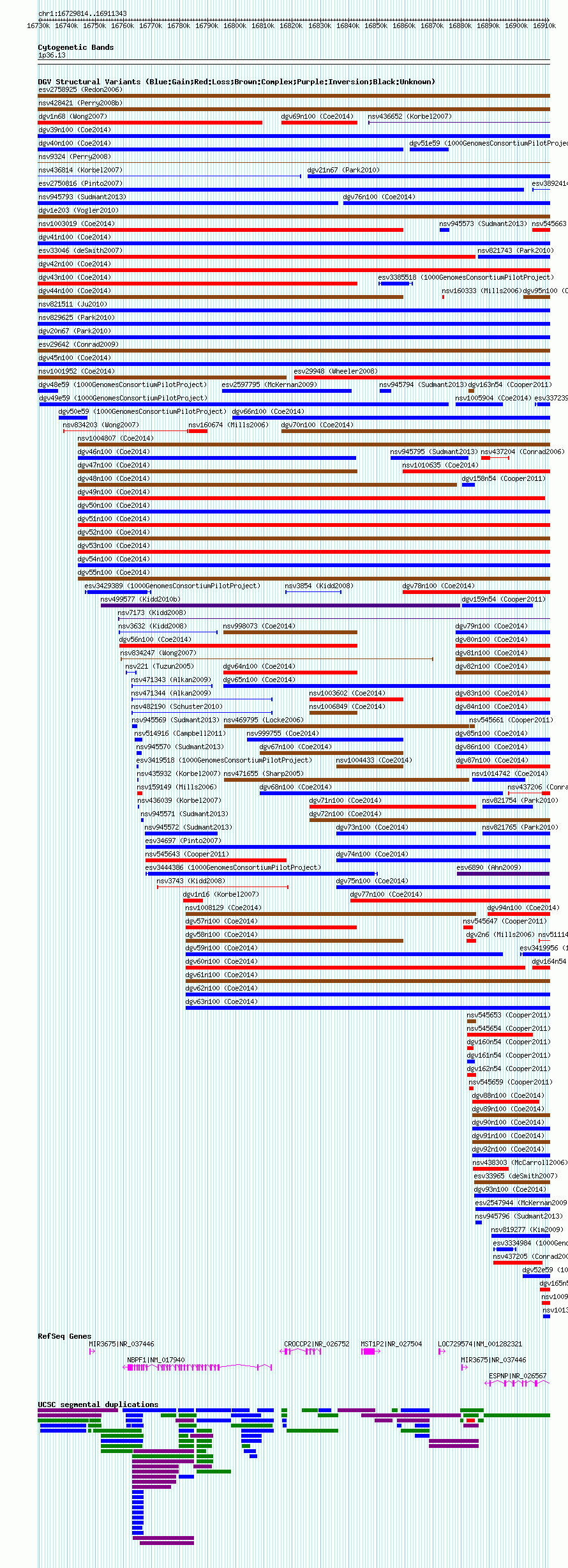Click the nsv9324 (Perry2008) label
568x1568 pixels.
point(75,156)
